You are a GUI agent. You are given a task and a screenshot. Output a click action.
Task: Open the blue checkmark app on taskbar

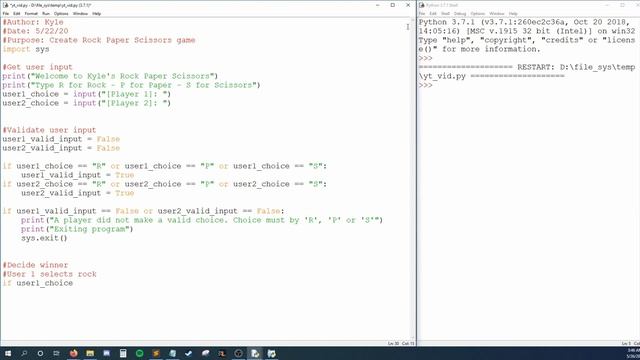point(189,353)
